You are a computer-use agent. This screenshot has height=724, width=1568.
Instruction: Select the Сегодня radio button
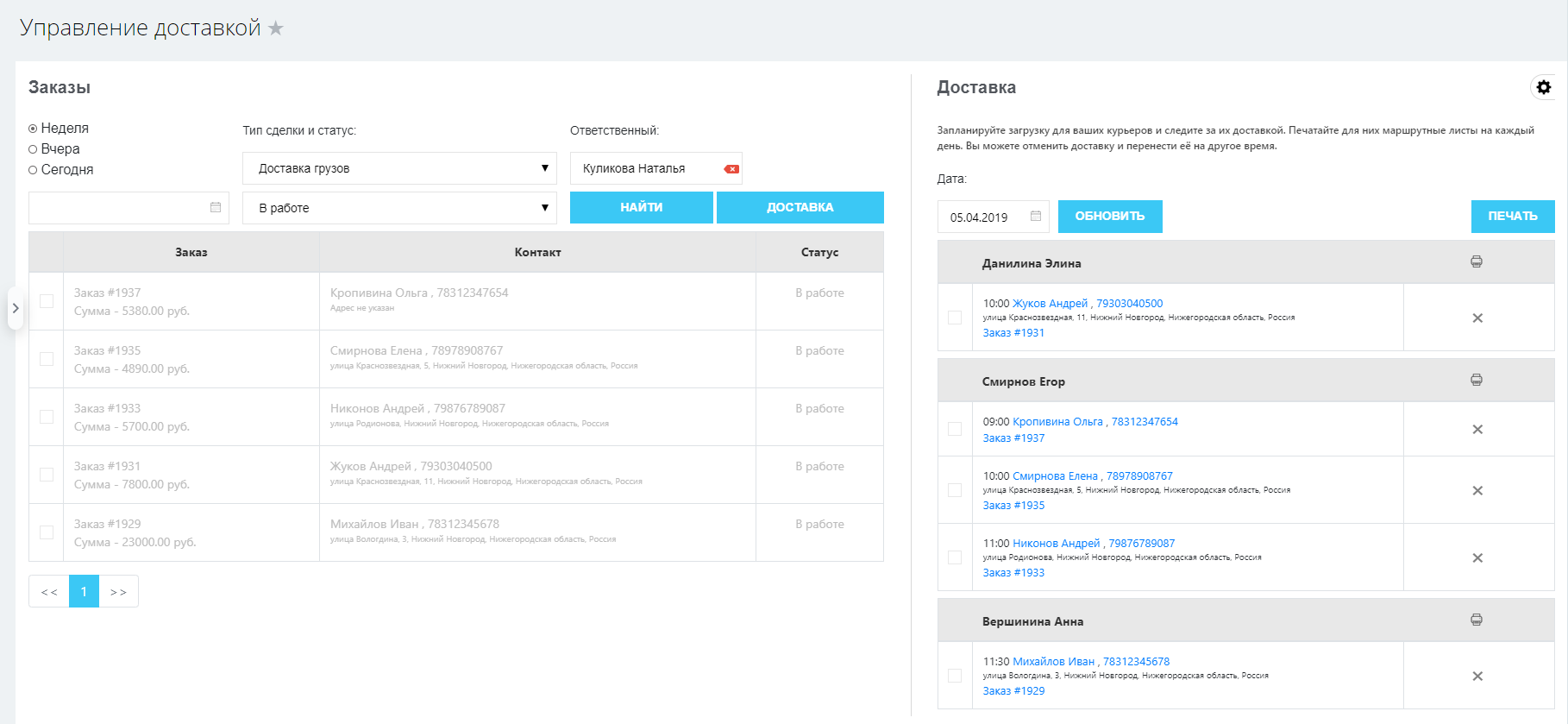(x=33, y=170)
